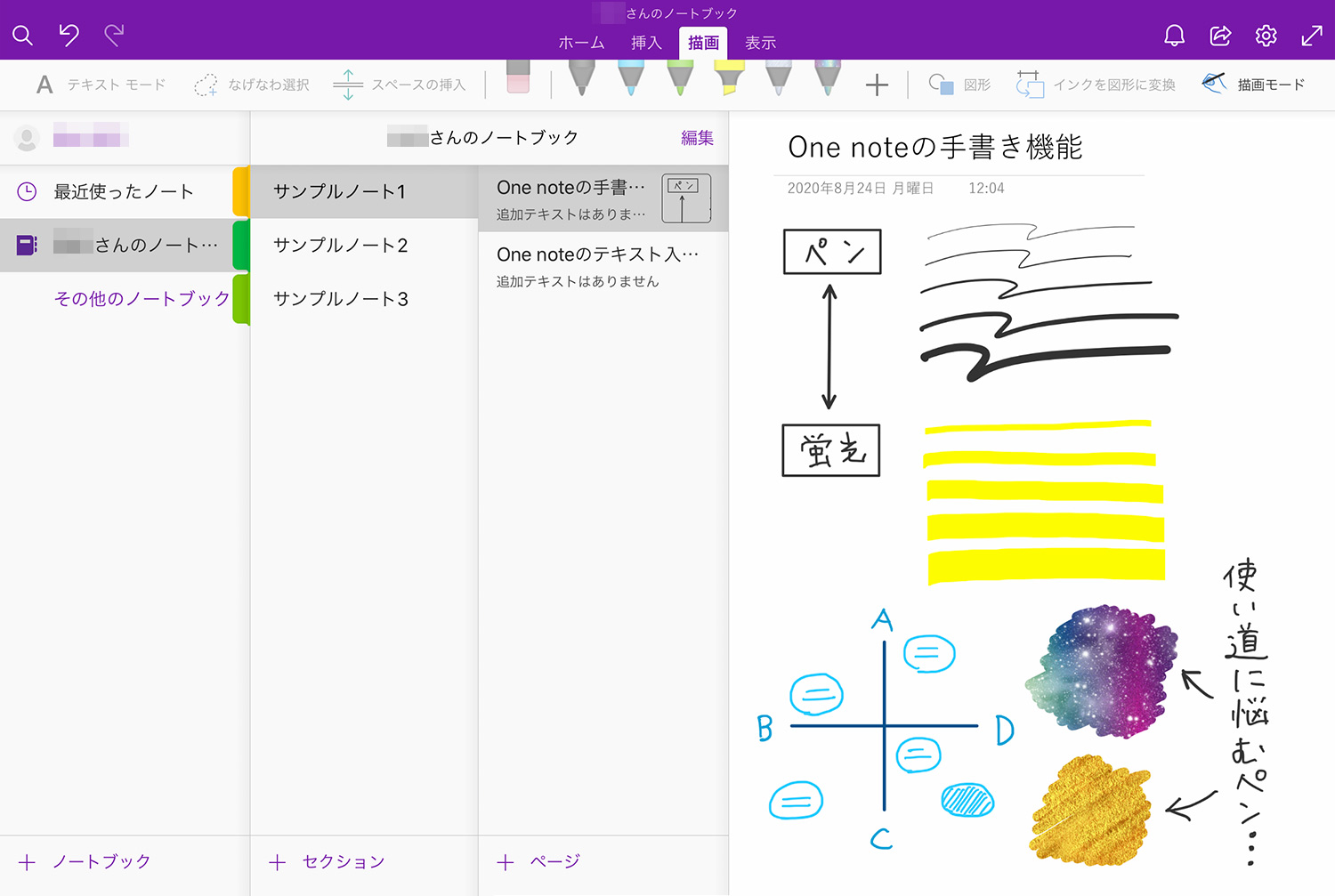Open the 挿入 tab
Viewport: 1335px width, 896px height.
pyautogui.click(x=646, y=43)
